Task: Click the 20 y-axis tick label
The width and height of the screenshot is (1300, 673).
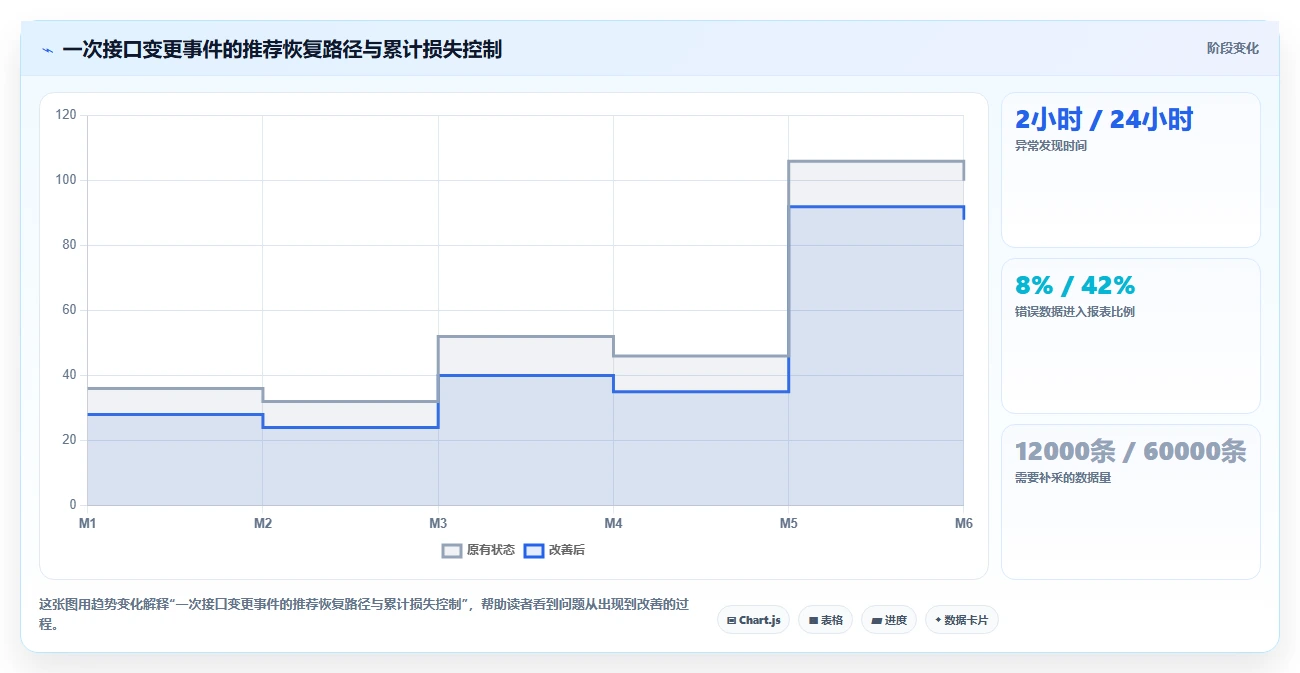Action: point(69,440)
